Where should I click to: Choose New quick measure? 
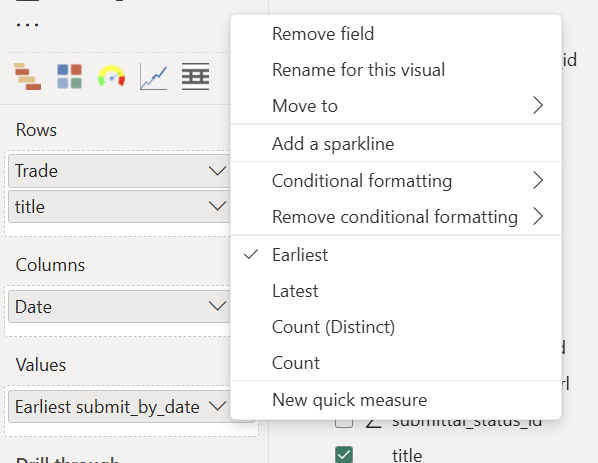(396, 400)
